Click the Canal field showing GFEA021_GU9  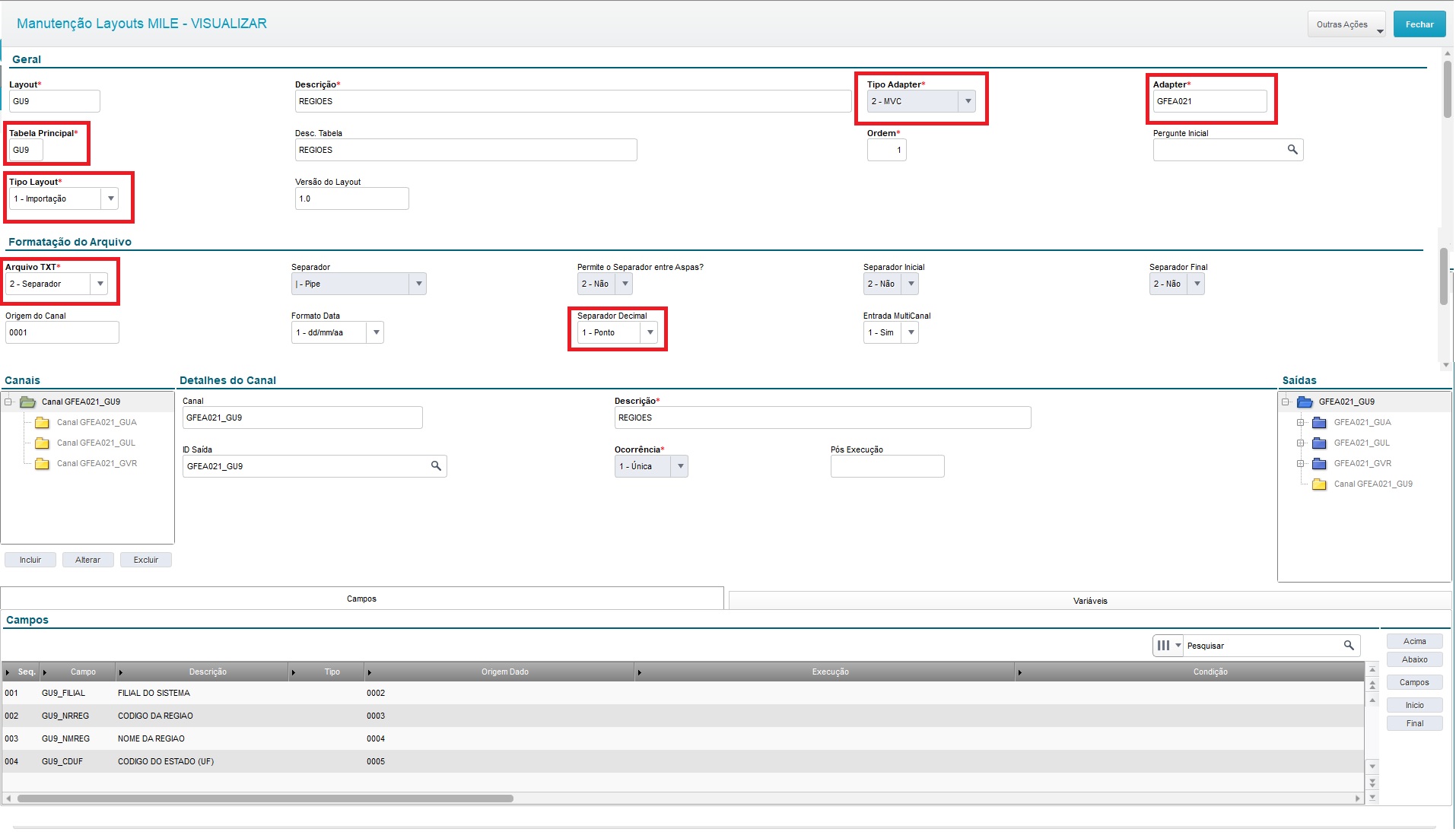(x=303, y=418)
